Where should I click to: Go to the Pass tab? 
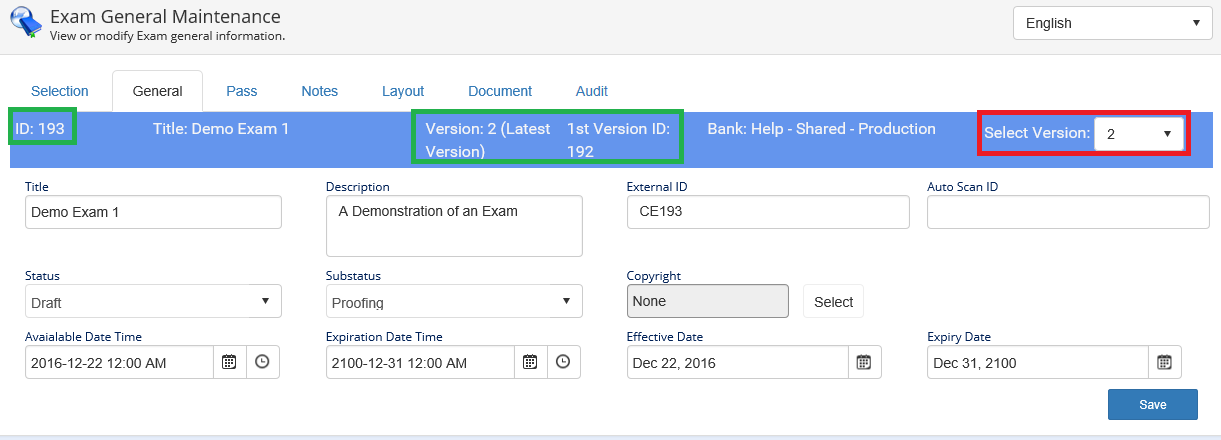click(x=241, y=91)
